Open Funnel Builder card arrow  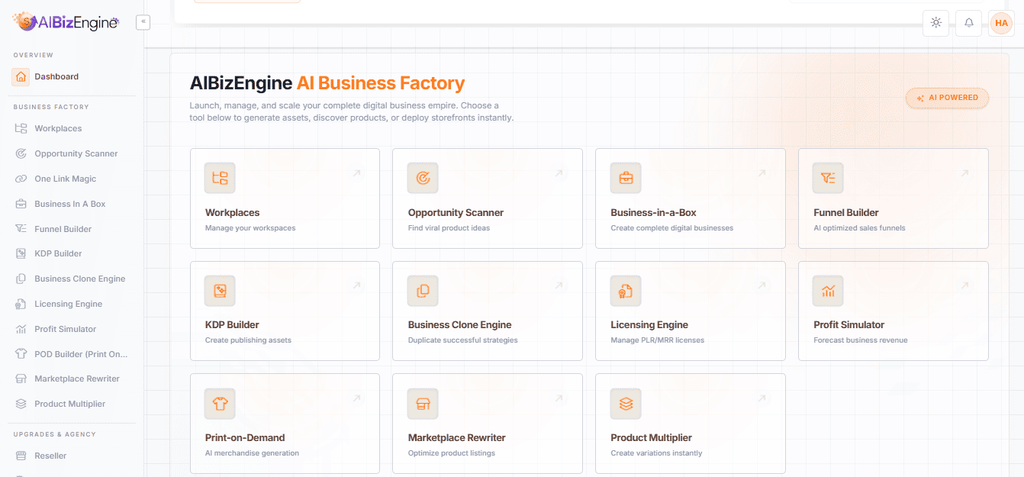click(965, 173)
